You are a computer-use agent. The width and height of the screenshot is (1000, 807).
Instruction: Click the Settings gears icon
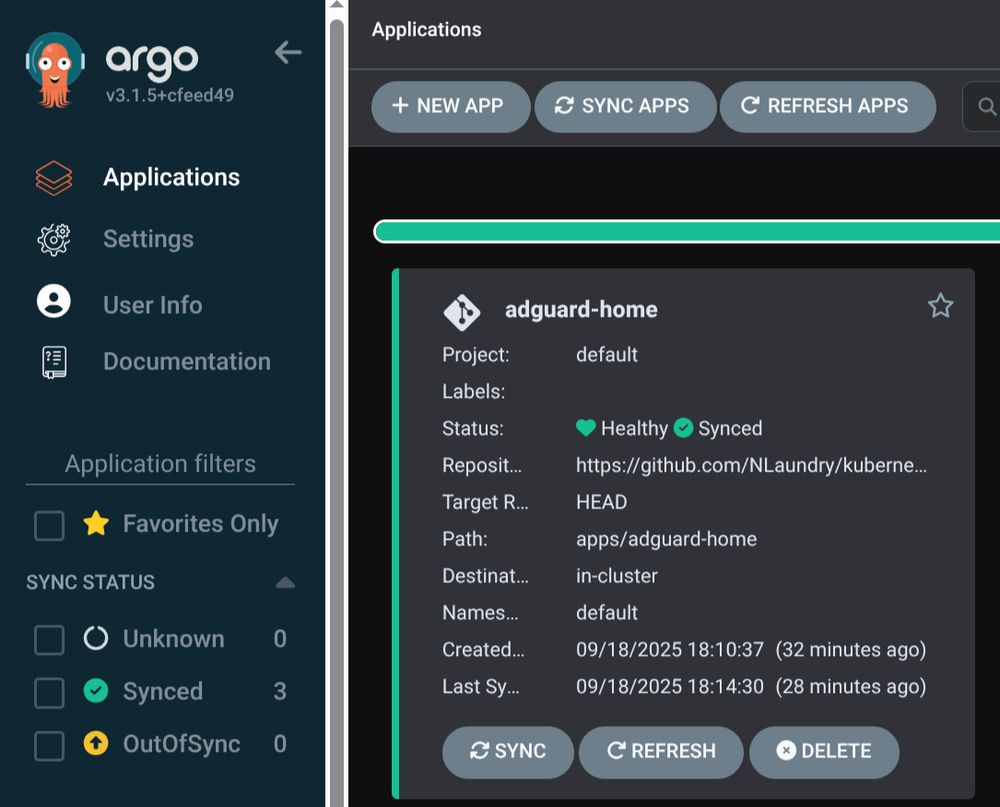pos(54,240)
